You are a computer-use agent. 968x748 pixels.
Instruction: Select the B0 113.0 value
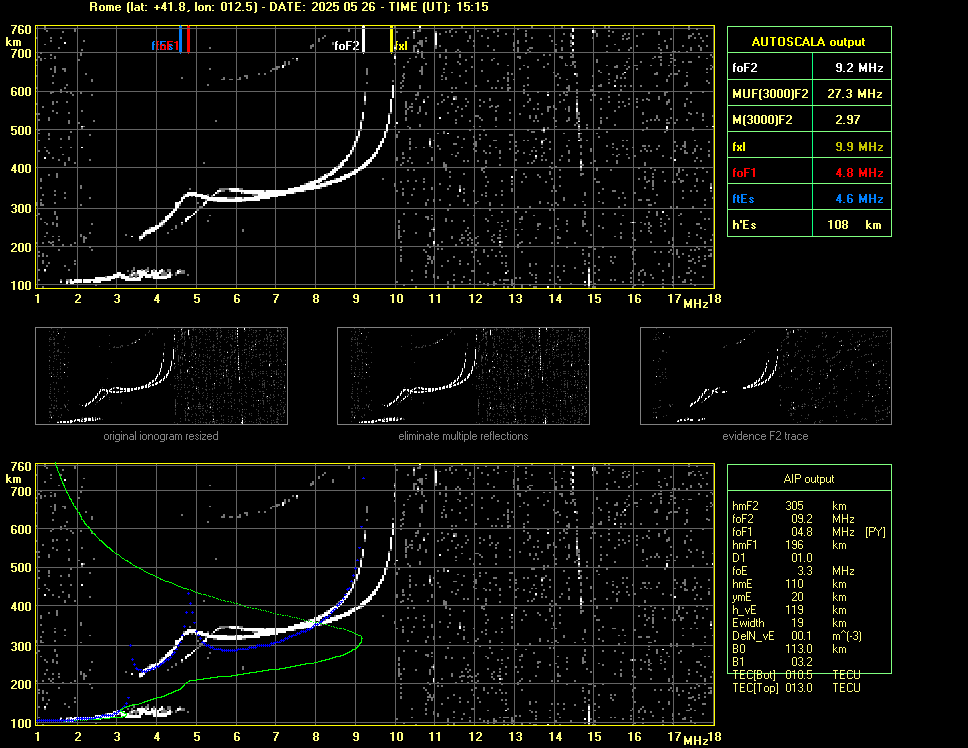coord(799,649)
